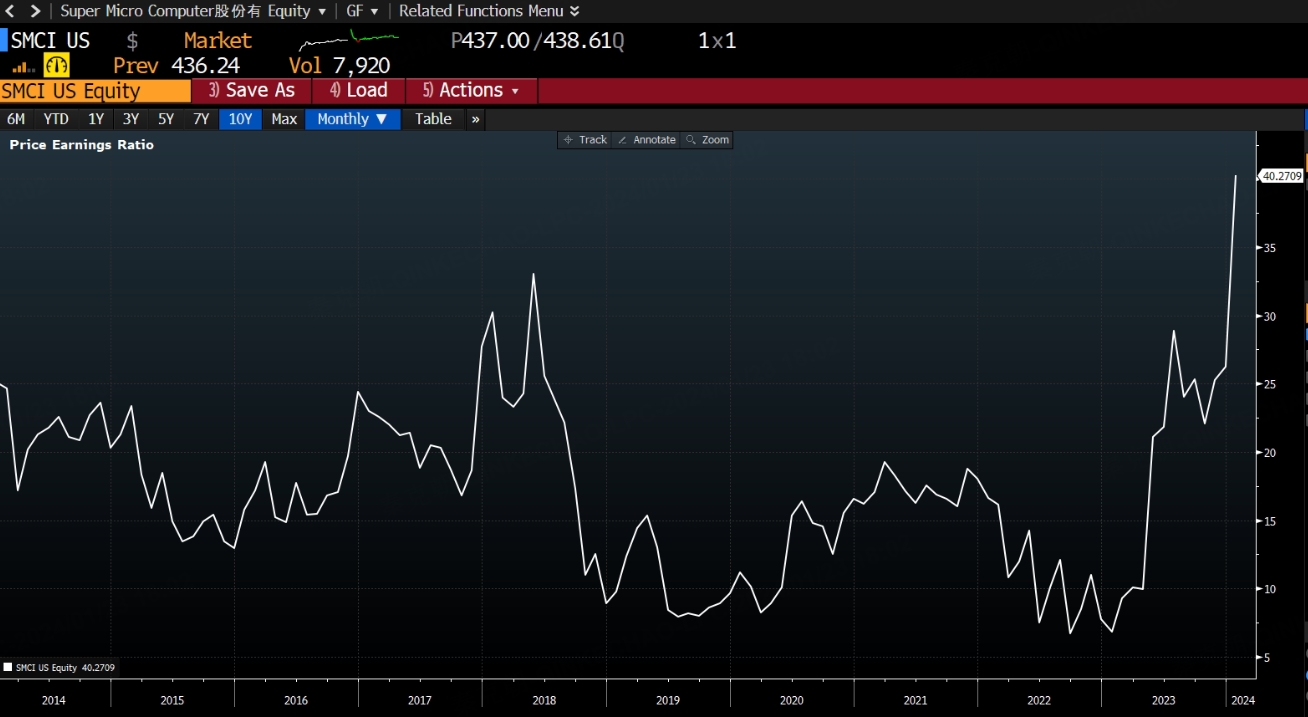Image resolution: width=1308 pixels, height=717 pixels.
Task: Click the Load button
Action: (359, 90)
